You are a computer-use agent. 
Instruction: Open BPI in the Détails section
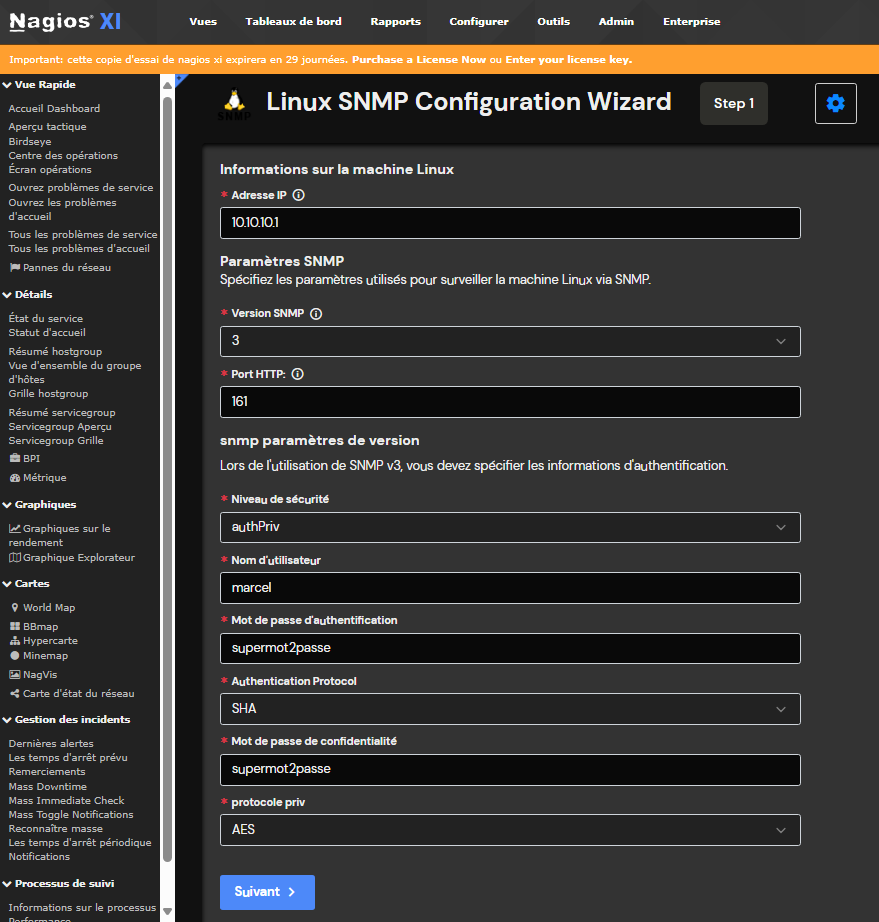(31, 458)
